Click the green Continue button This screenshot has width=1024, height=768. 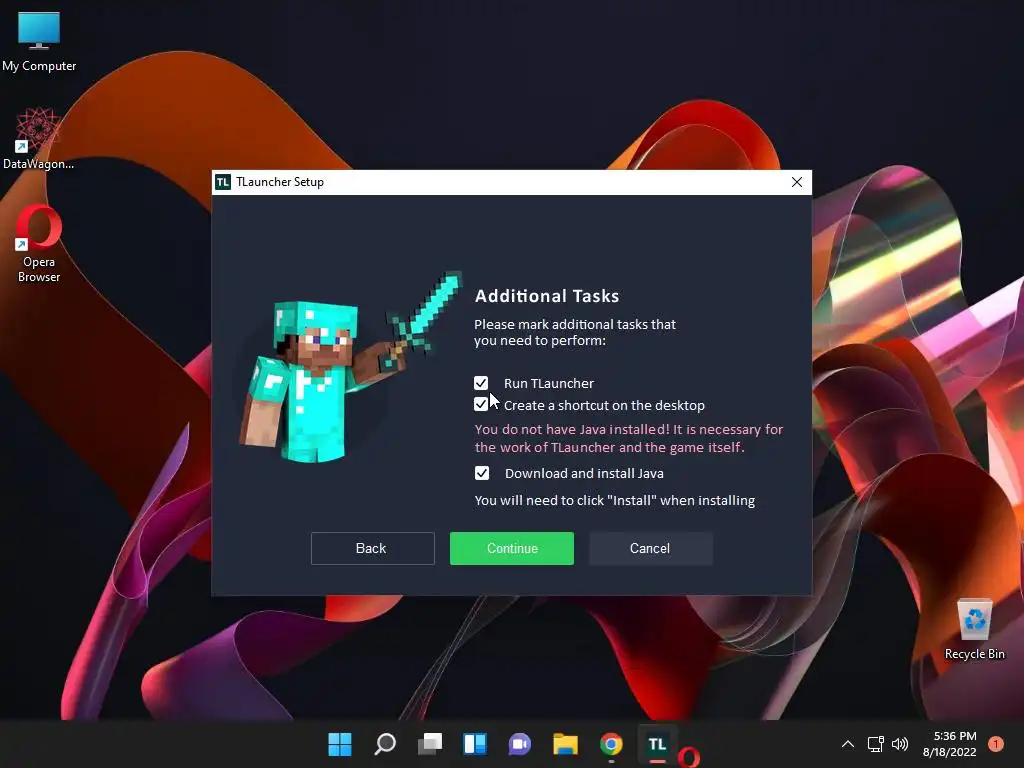point(512,549)
